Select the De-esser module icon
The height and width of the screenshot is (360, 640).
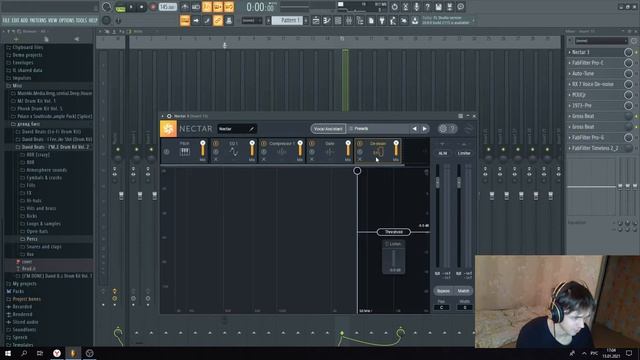tap(378, 152)
